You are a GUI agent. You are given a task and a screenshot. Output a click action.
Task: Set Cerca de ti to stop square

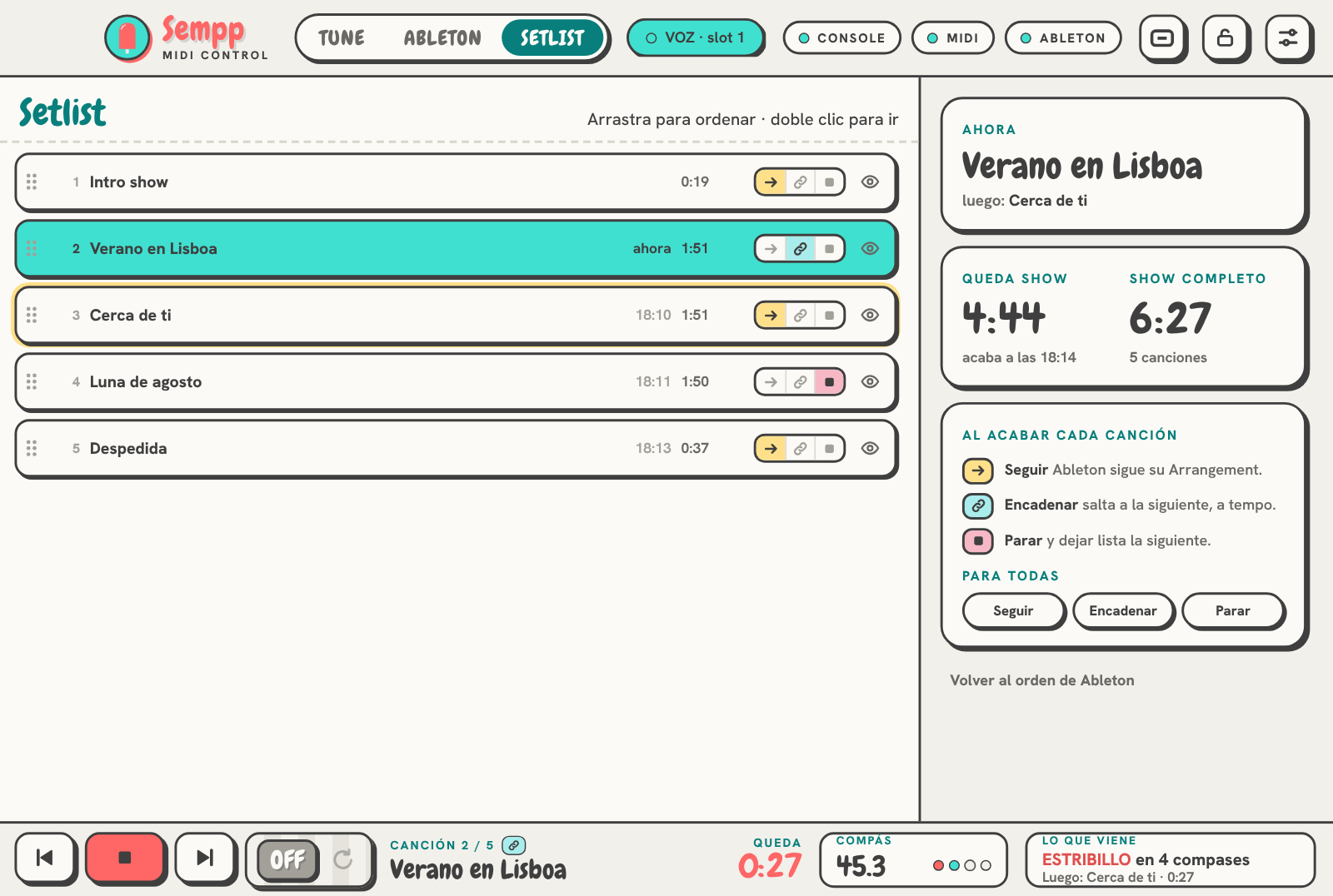(829, 316)
